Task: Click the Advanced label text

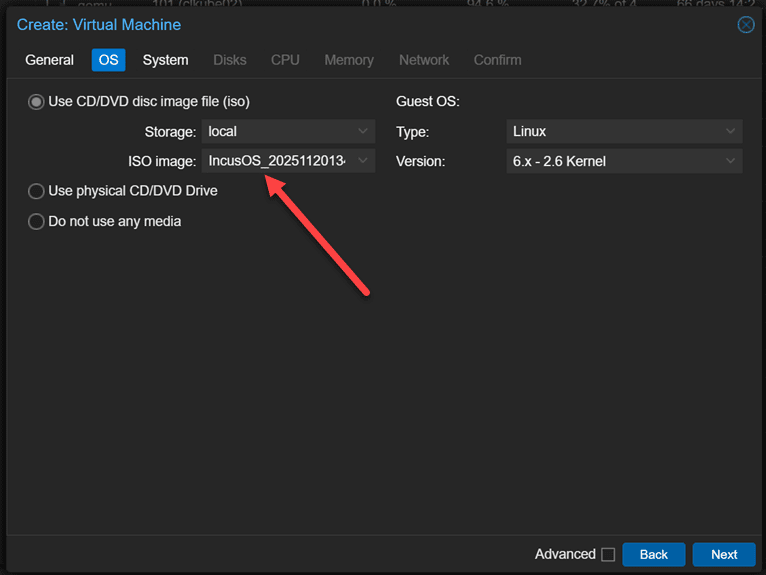Action: (x=565, y=554)
